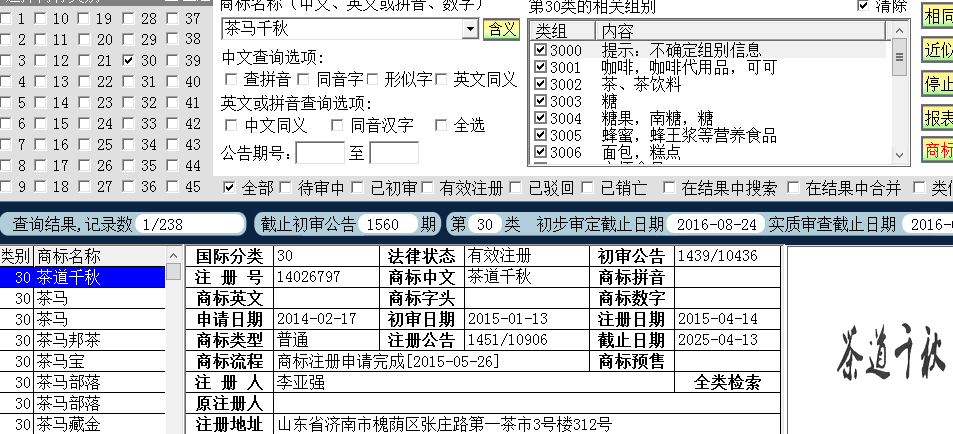Click the 商标名称 header in the results list

99,255
